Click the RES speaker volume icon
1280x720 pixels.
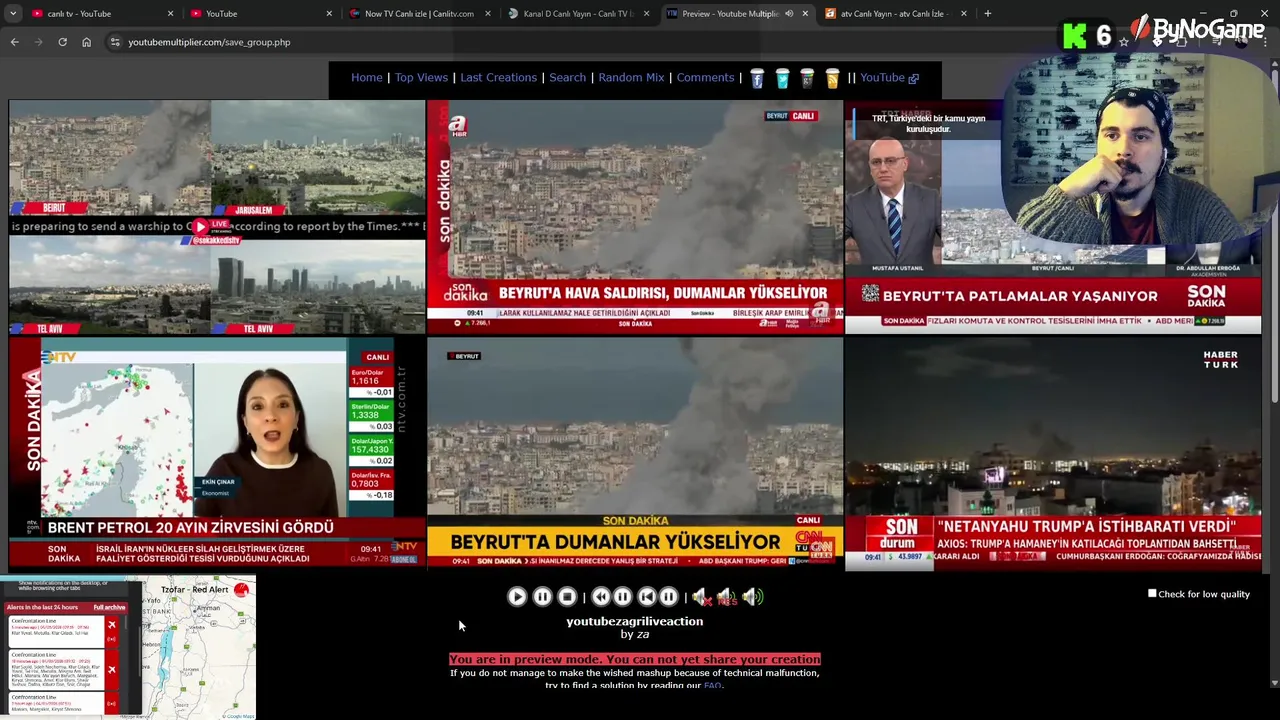click(727, 597)
